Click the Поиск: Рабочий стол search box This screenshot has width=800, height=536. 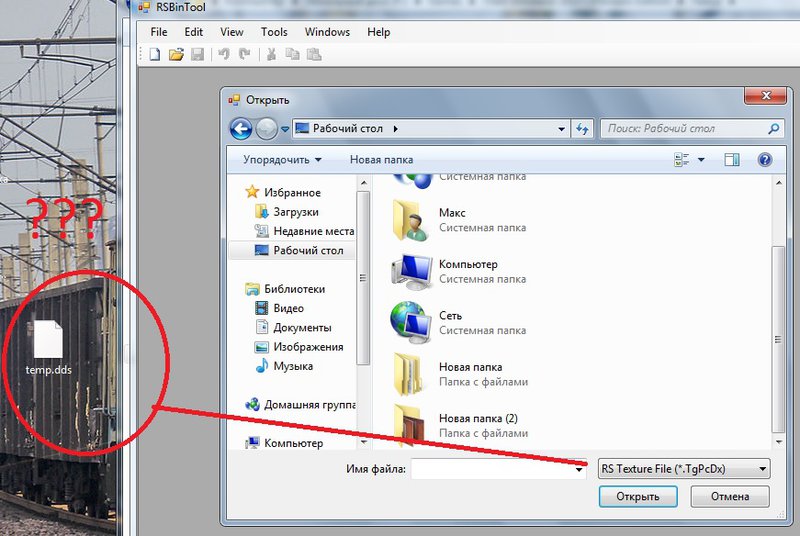pos(685,128)
